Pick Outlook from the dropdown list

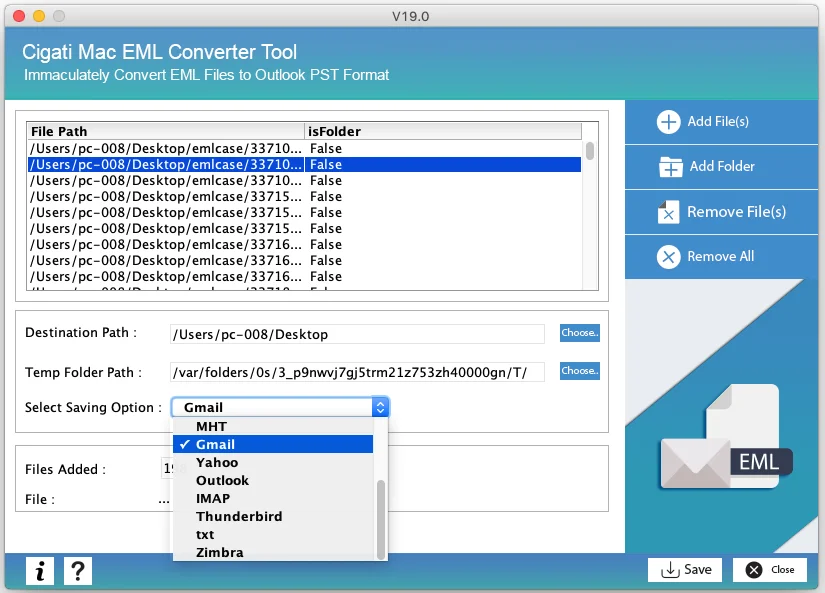pos(273,480)
